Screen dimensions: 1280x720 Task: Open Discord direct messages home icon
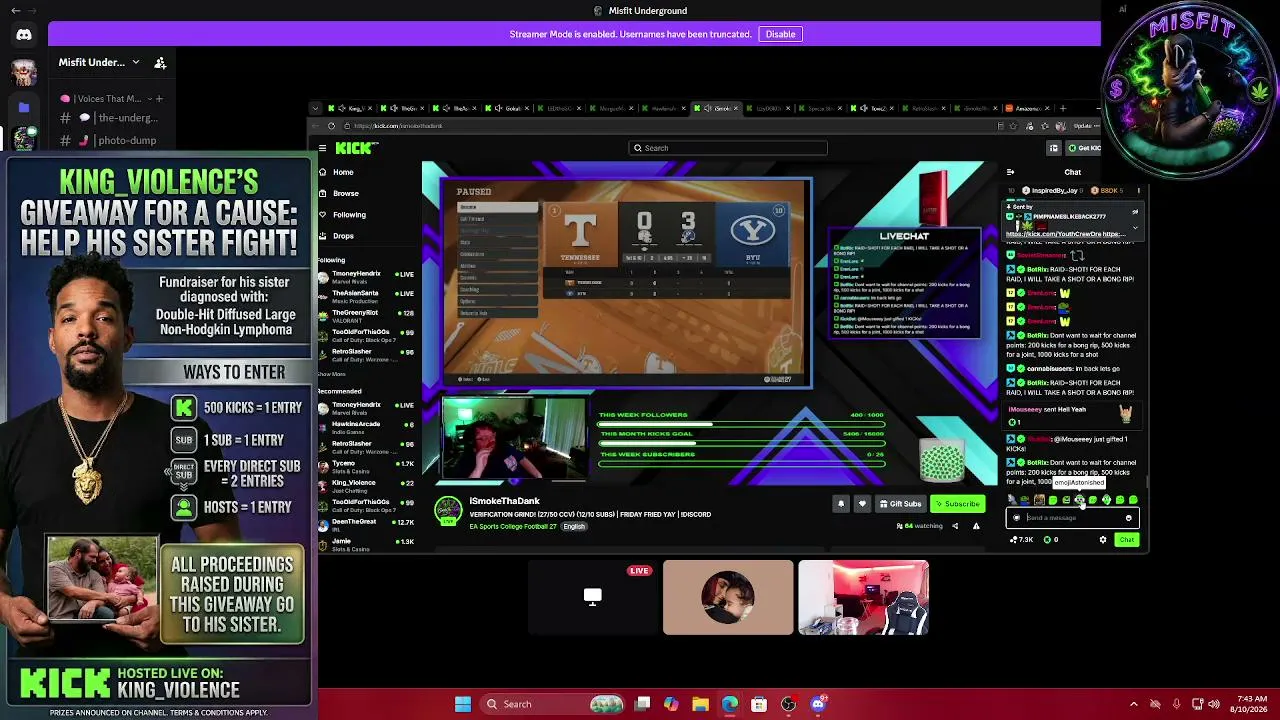coord(24,35)
